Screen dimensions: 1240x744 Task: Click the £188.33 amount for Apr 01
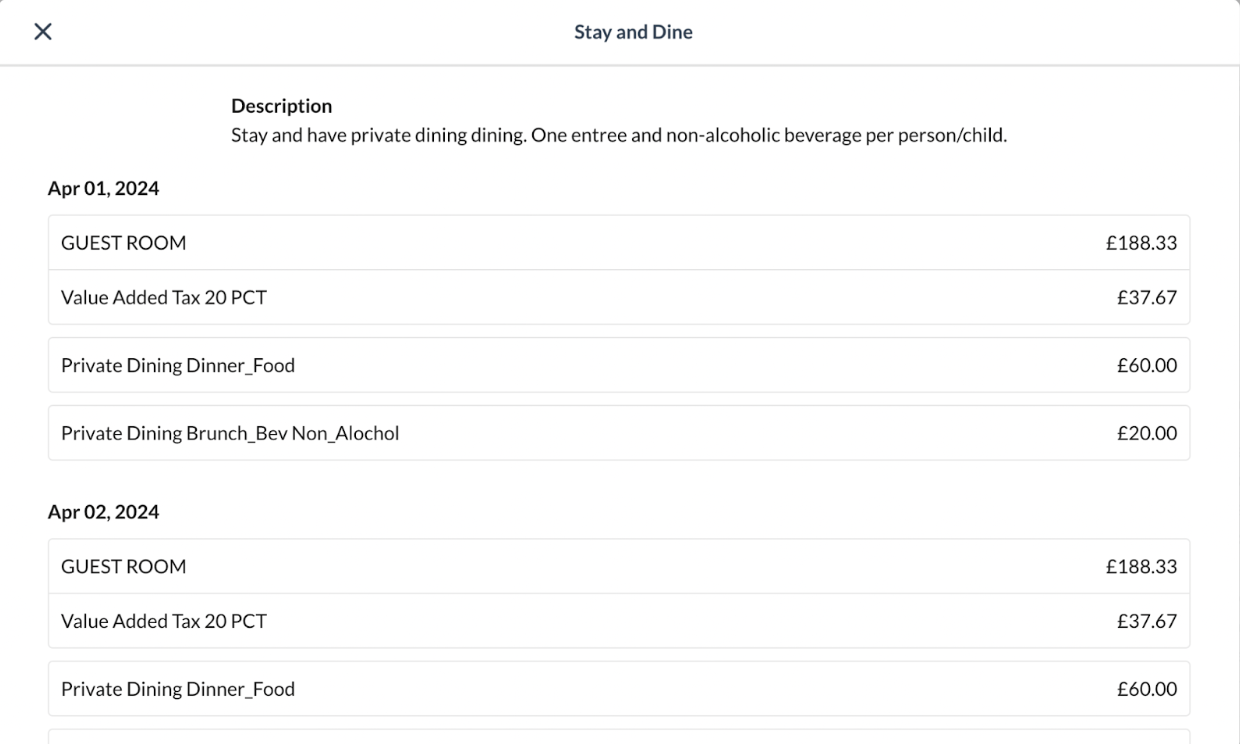[x=1140, y=243]
